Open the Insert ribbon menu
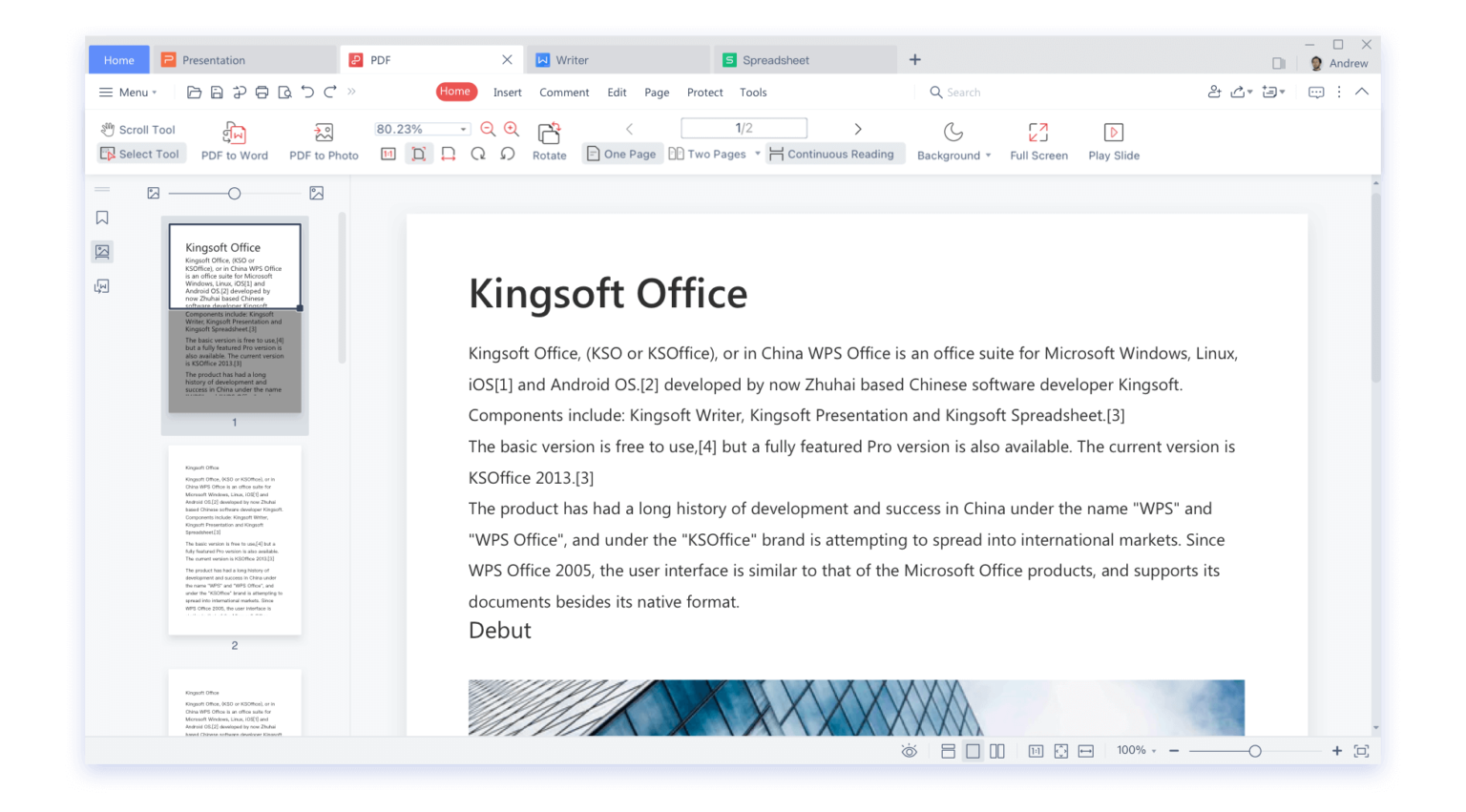This screenshot has width=1466, height=812. point(507,92)
